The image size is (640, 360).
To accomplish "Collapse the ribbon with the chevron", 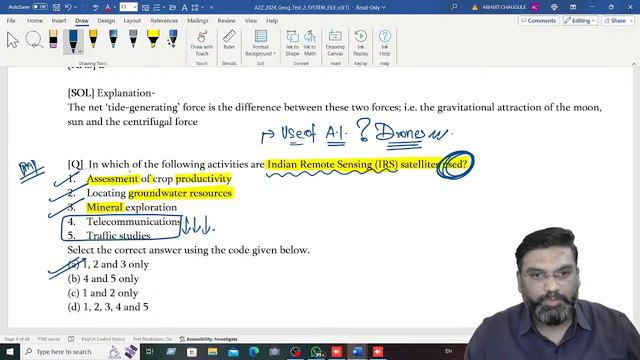I will (x=634, y=64).
